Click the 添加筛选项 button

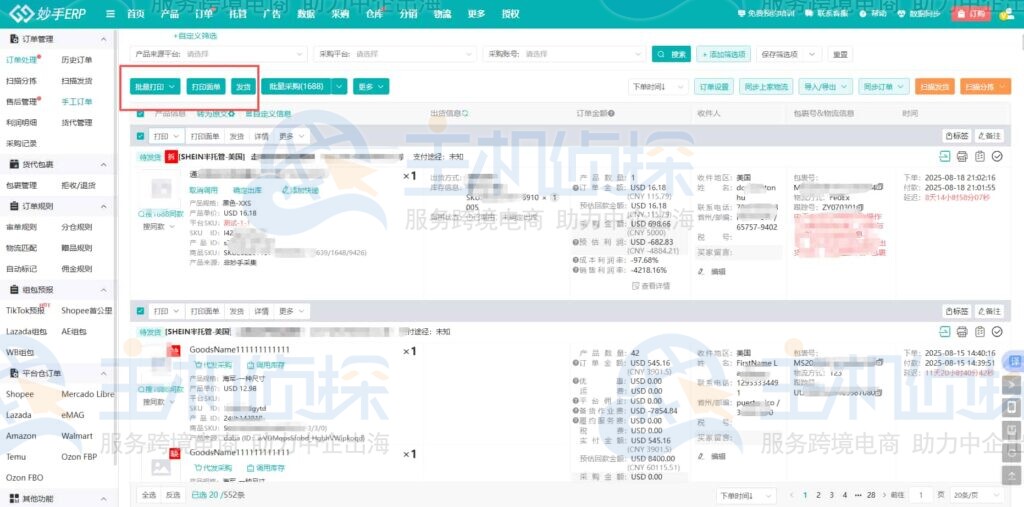tap(724, 54)
